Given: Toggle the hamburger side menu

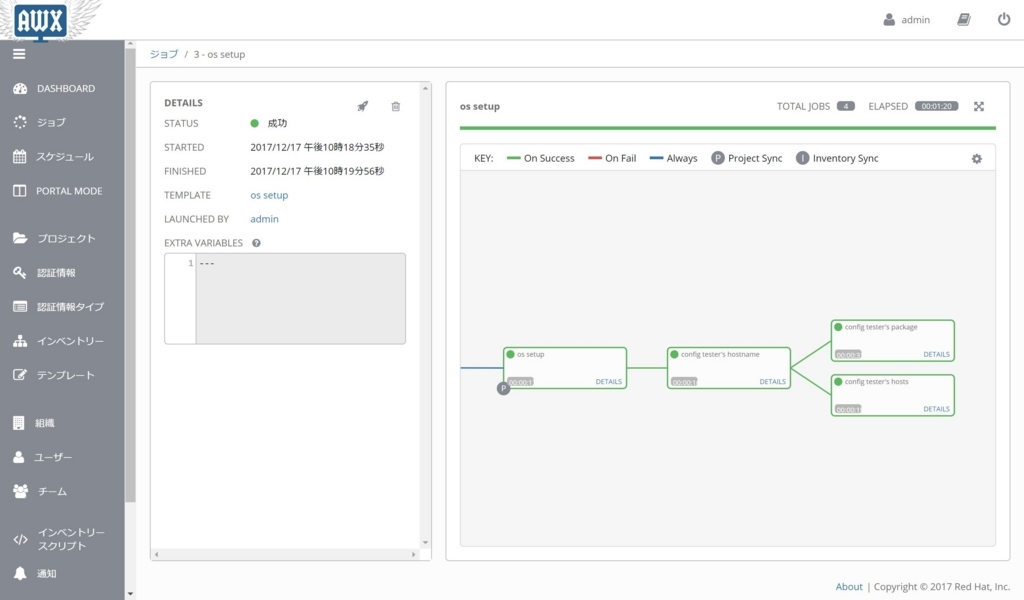Looking at the screenshot, I should click(19, 54).
